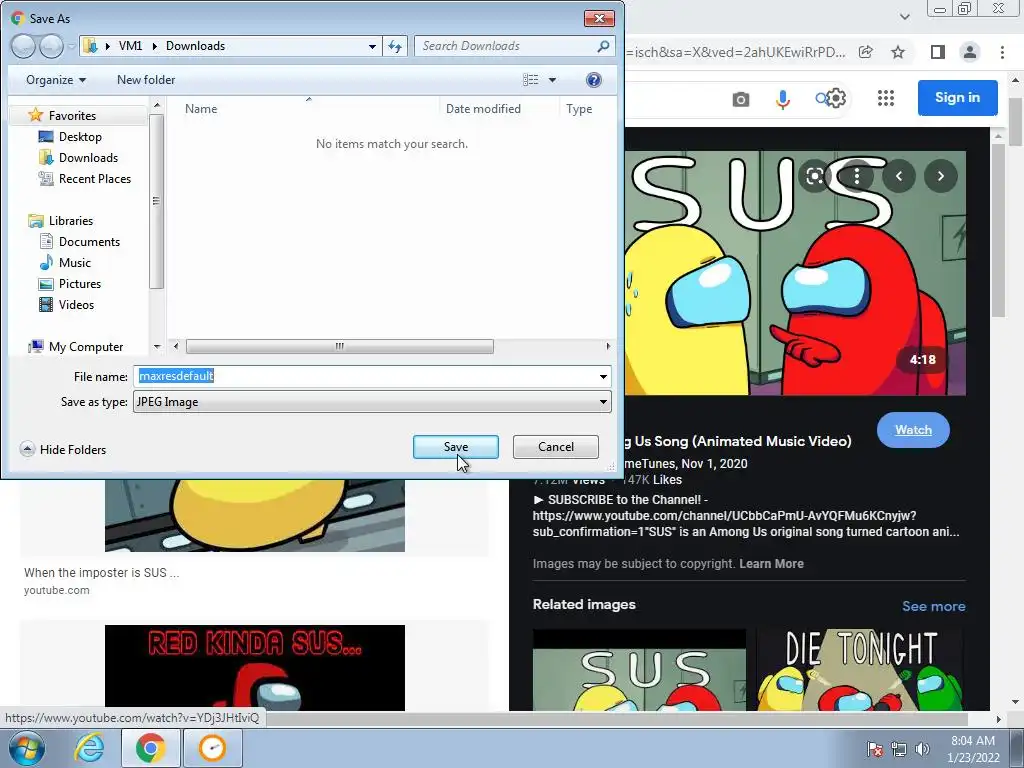Click Google search by image camera icon
The width and height of the screenshot is (1024, 768).
[x=741, y=99]
